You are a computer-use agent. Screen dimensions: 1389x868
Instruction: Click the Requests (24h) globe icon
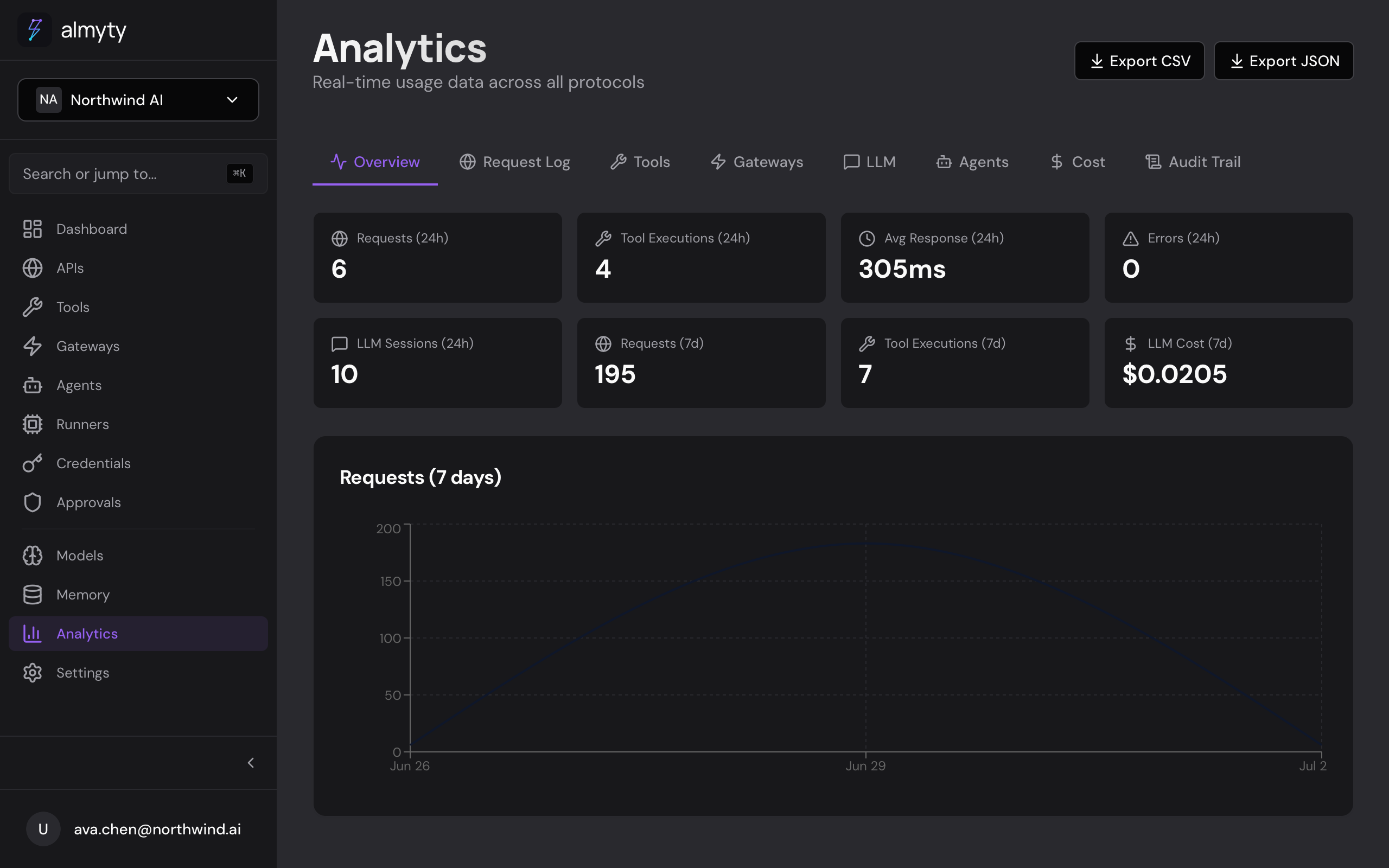point(340,238)
